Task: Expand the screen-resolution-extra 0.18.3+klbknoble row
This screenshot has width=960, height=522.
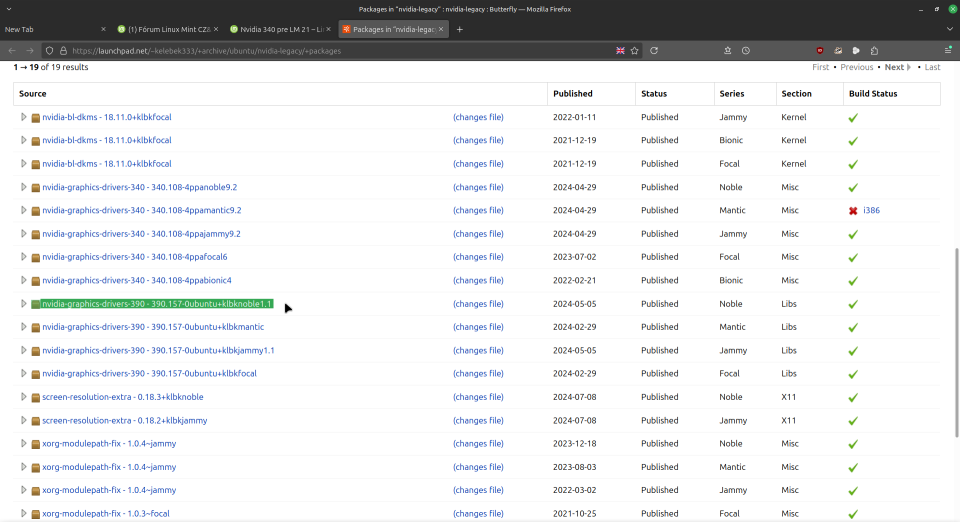Action: 24,397
